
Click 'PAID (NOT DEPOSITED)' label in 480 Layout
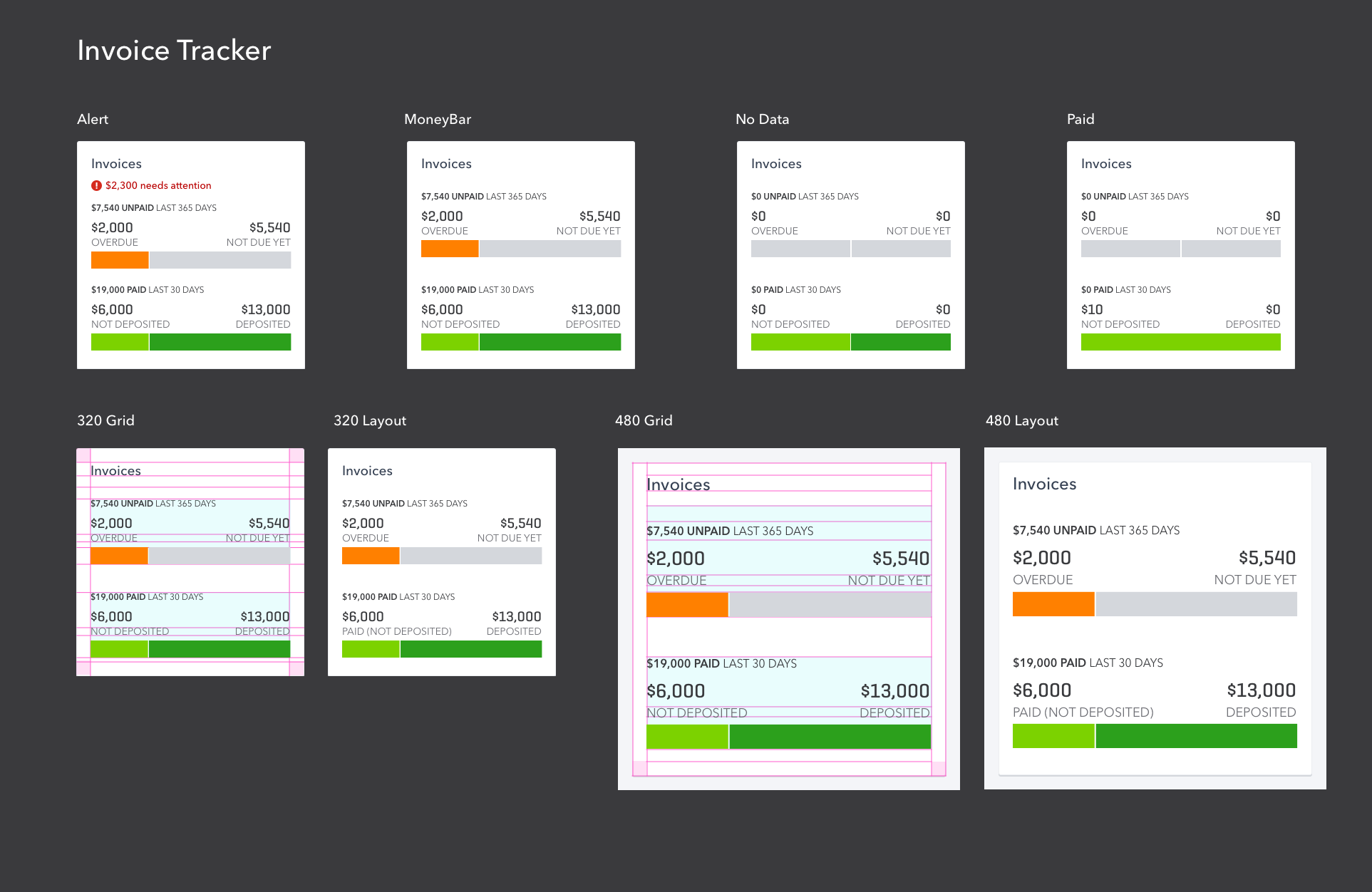[x=1083, y=712]
